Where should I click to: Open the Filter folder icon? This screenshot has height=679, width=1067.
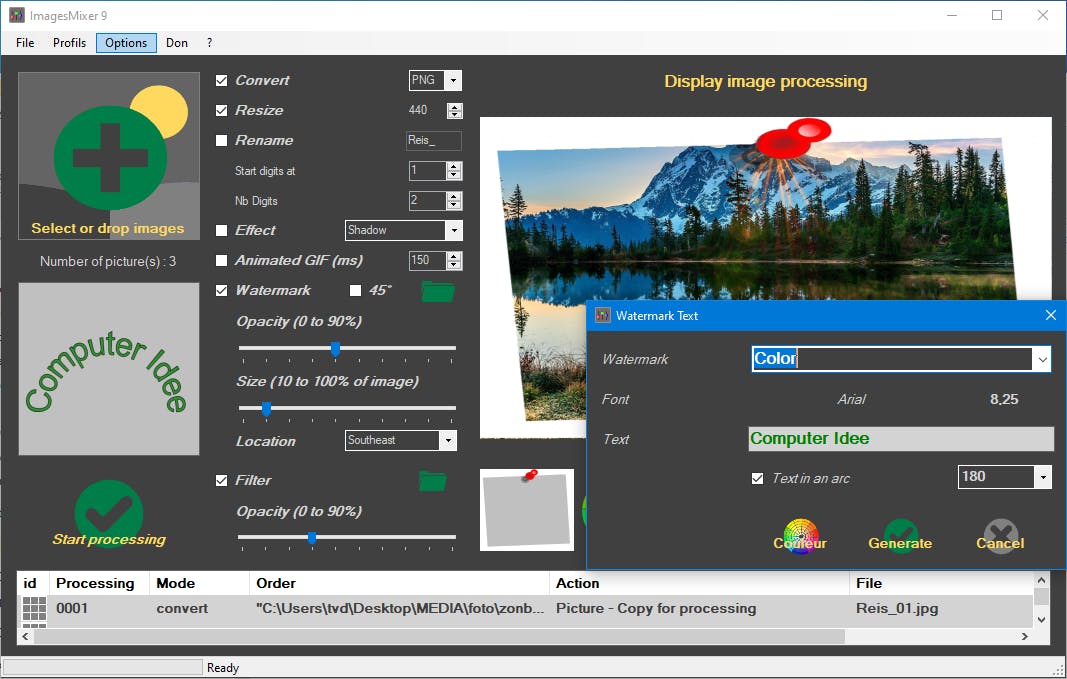point(433,480)
